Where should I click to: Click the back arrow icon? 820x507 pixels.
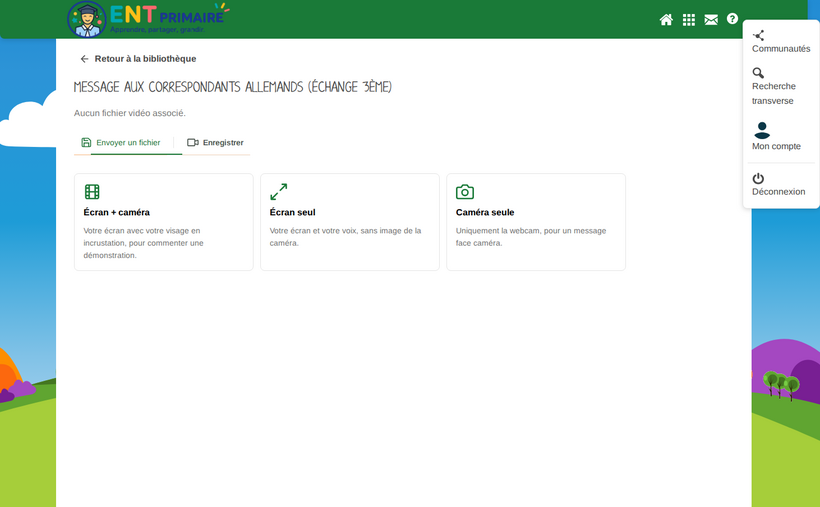tap(84, 59)
